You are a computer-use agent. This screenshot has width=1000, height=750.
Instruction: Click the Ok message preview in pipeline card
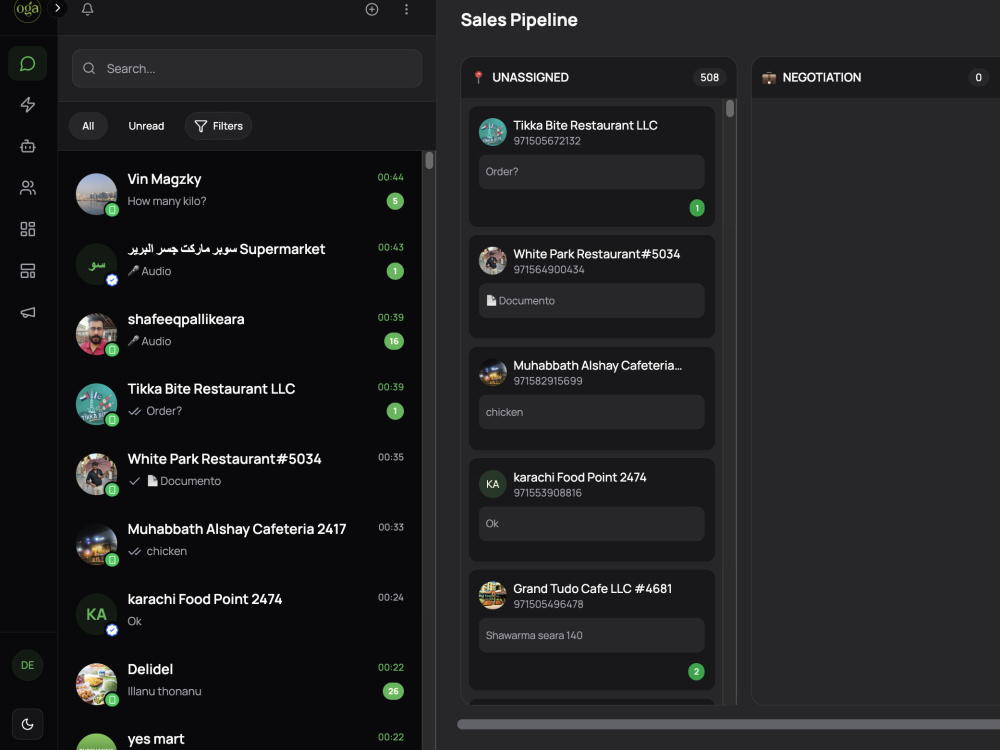coord(592,524)
